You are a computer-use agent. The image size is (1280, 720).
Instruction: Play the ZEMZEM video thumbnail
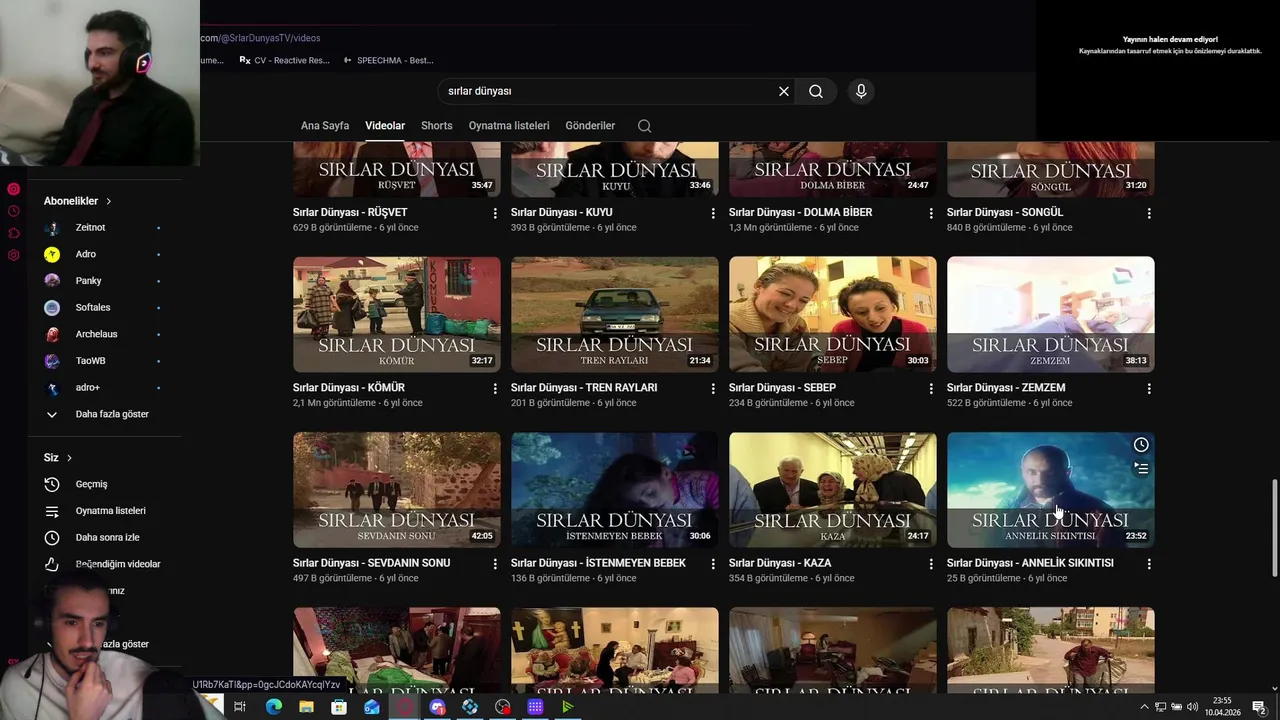click(1051, 315)
